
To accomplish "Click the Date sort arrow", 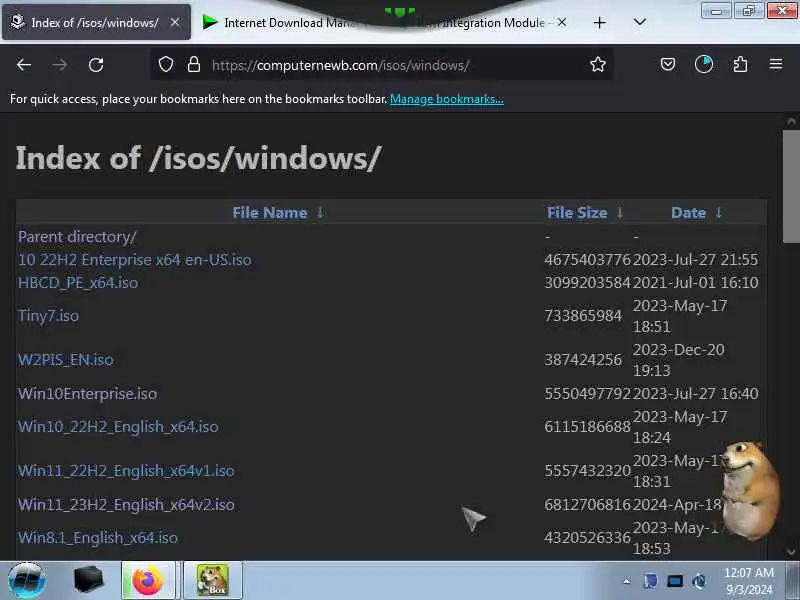I will [x=718, y=212].
